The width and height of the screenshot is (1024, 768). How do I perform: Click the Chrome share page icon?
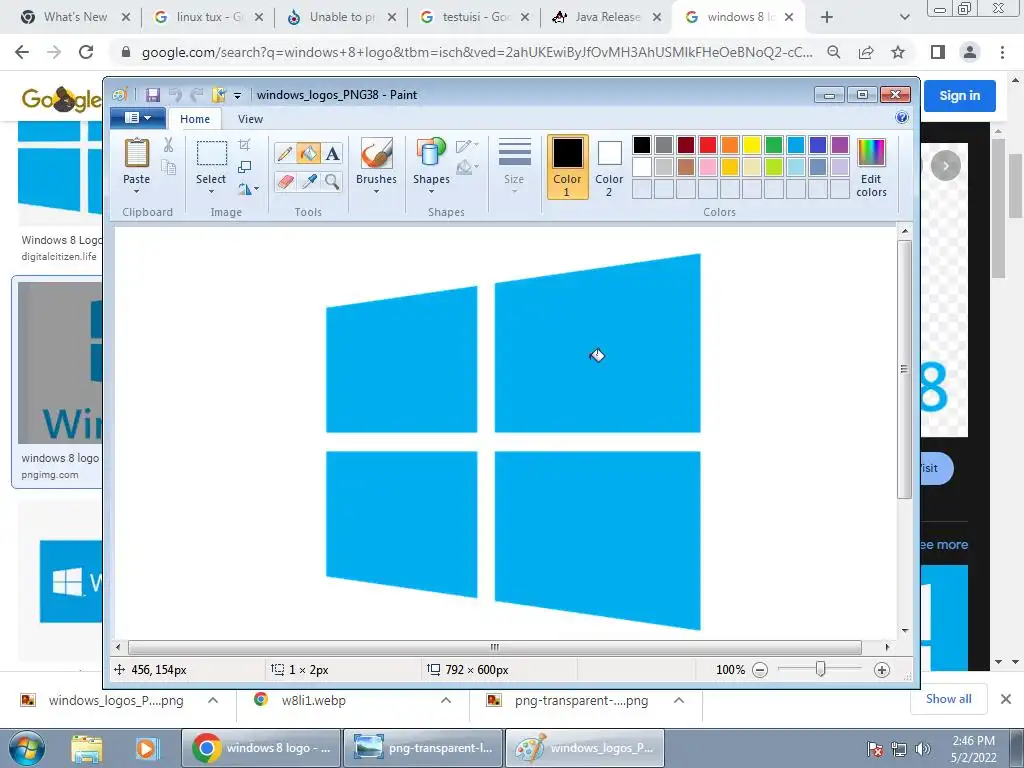[866, 52]
